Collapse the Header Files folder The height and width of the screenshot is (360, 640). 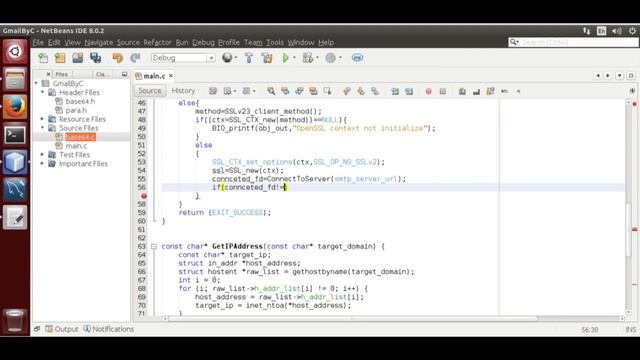point(42,92)
